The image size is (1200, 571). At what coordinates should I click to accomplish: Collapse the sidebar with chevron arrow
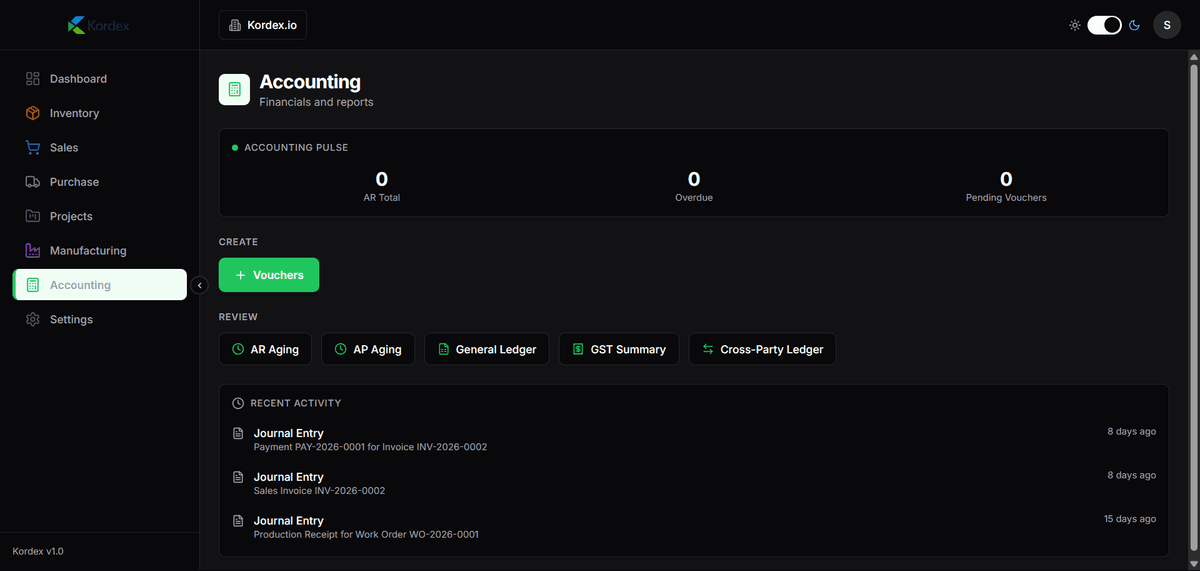(x=199, y=285)
